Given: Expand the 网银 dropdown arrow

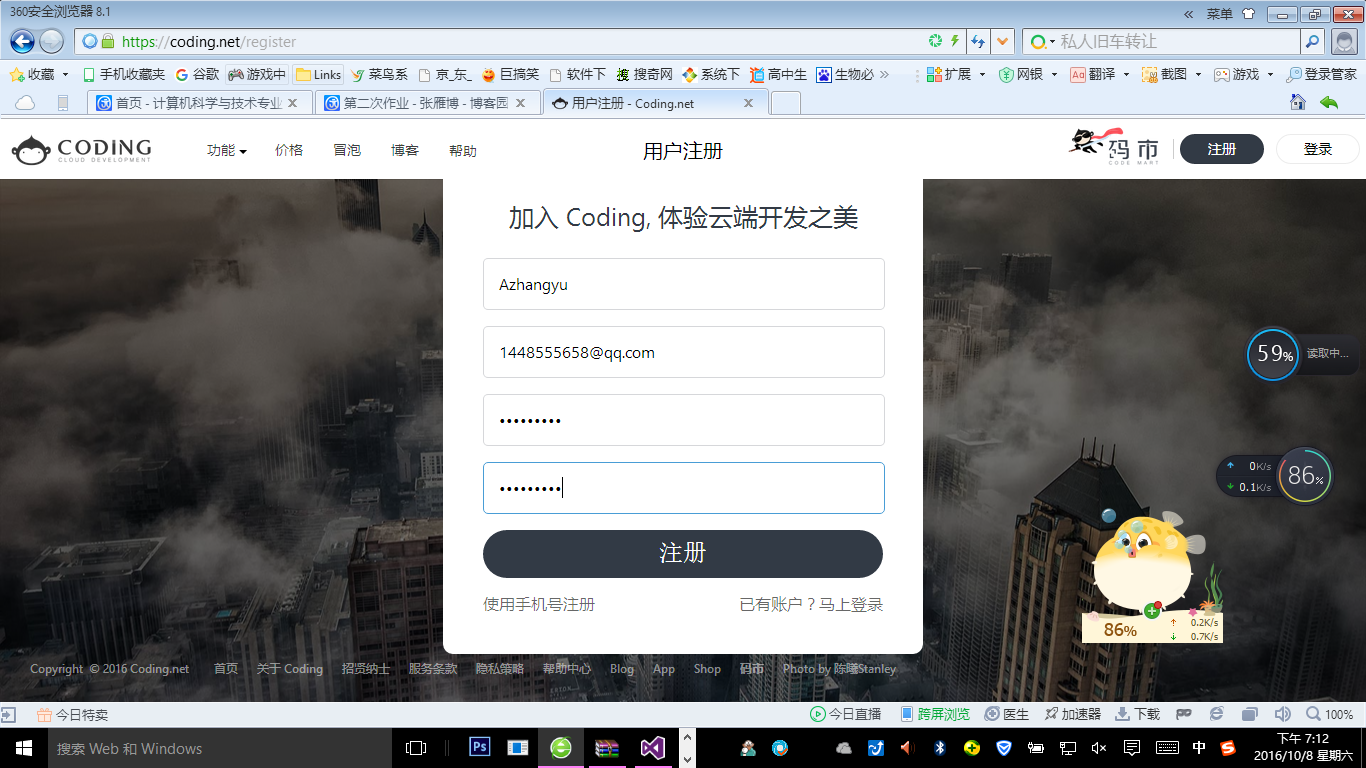Looking at the screenshot, I should point(1053,74).
